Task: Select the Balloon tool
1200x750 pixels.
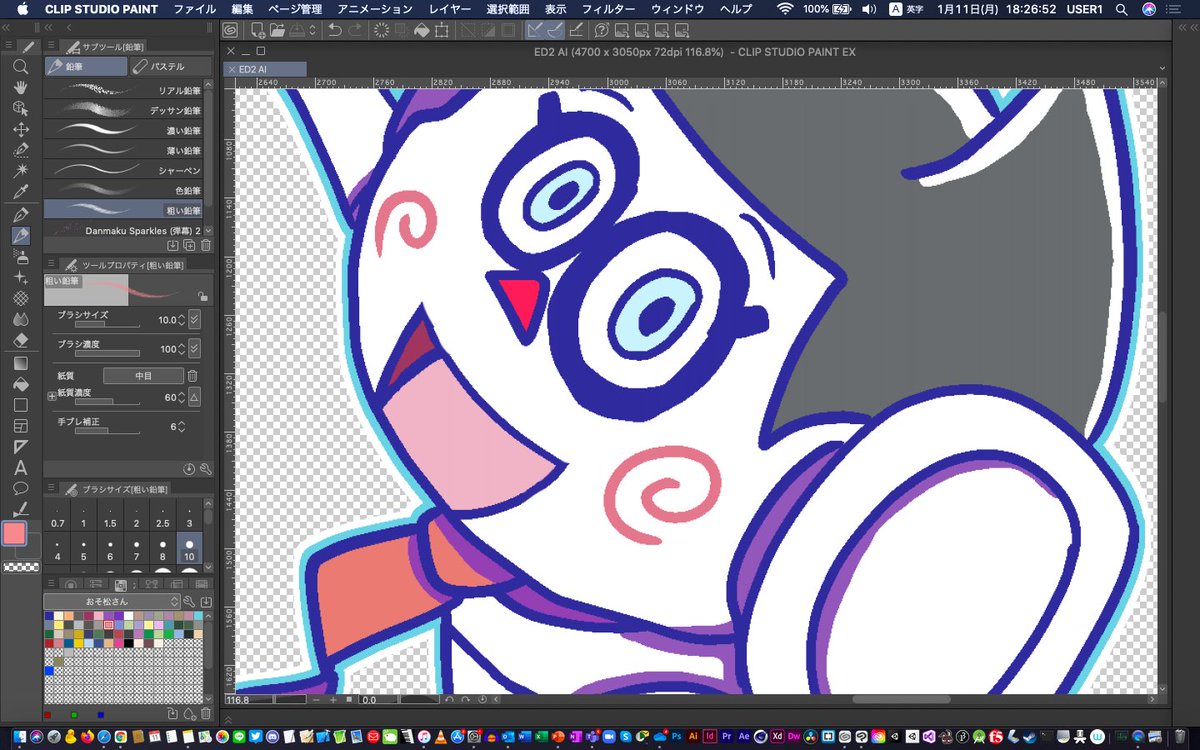Action: click(x=20, y=488)
